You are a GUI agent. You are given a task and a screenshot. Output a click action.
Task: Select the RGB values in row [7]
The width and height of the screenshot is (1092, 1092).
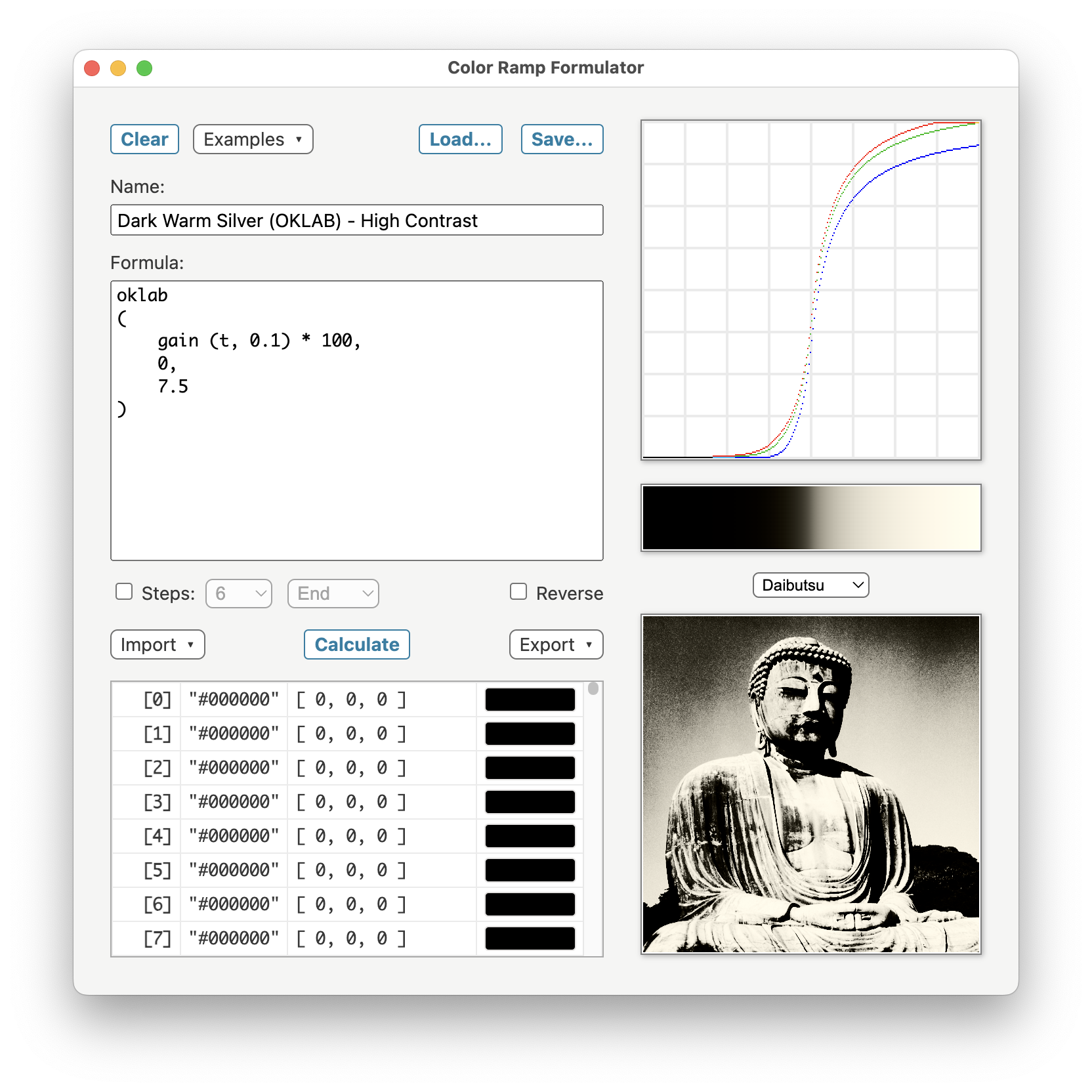click(351, 938)
